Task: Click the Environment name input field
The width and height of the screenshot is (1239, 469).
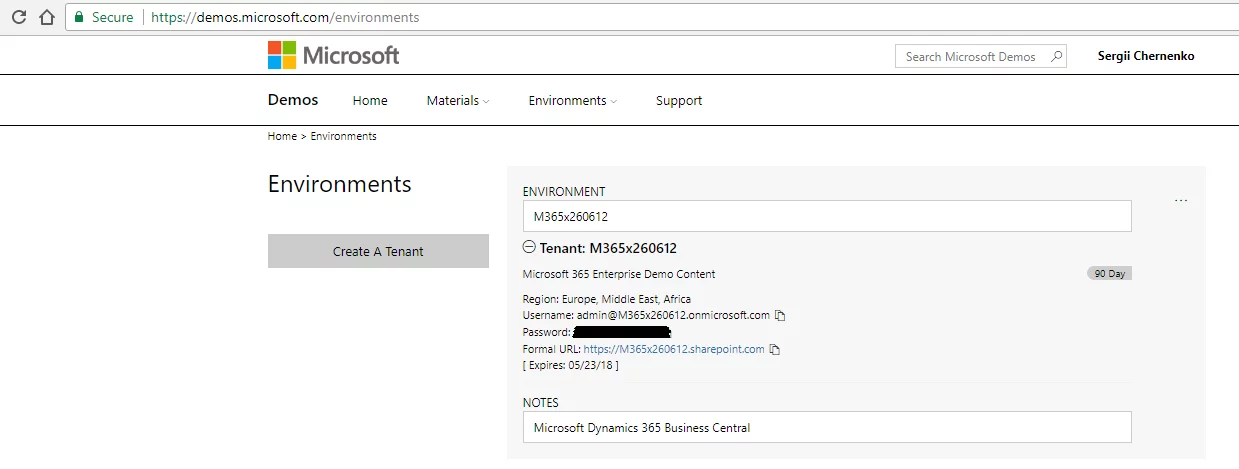Action: (827, 216)
